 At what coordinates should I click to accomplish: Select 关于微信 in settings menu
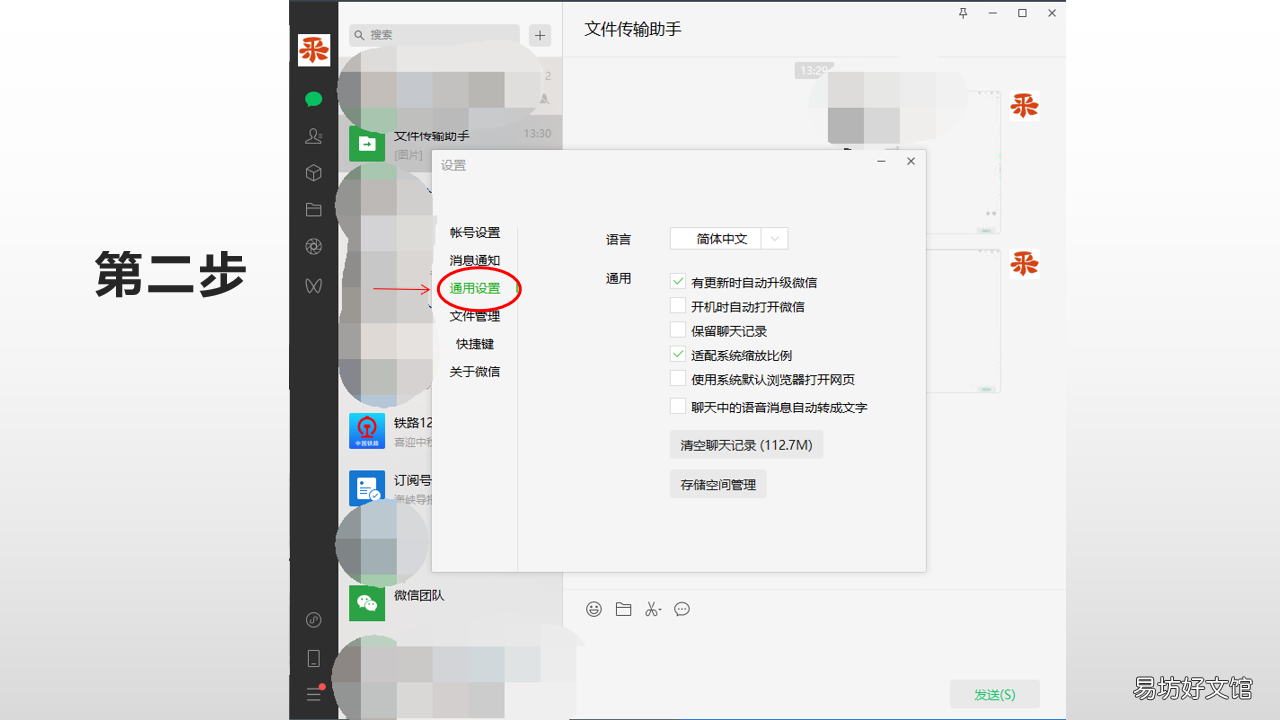point(475,372)
